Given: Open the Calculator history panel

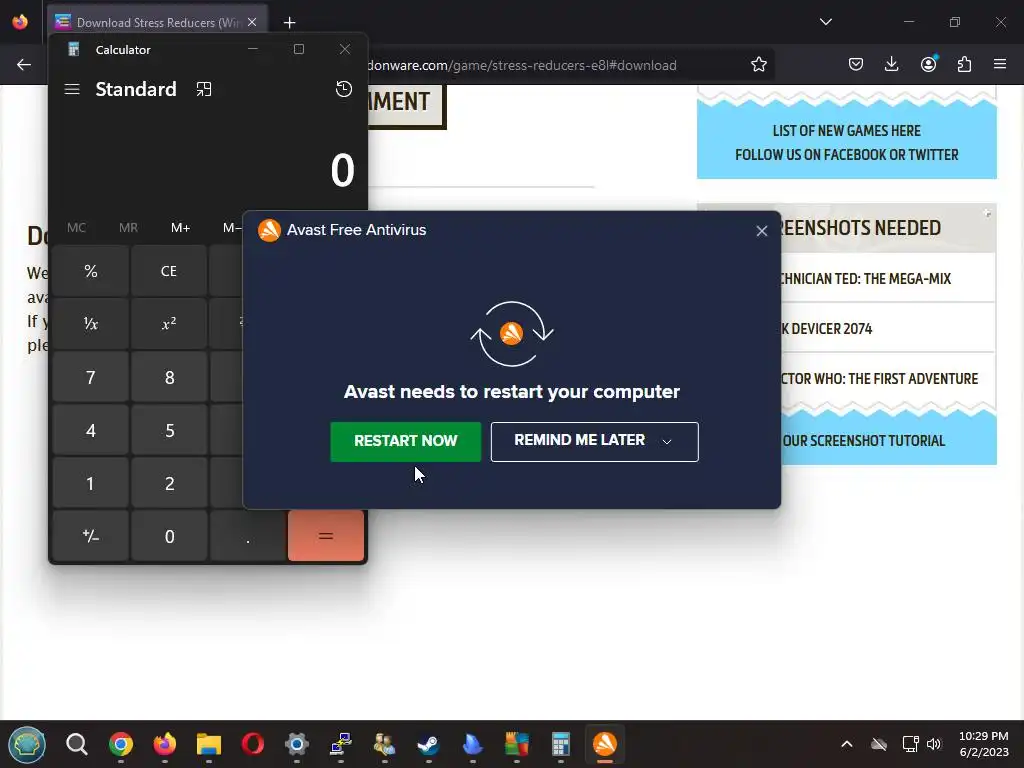Looking at the screenshot, I should (x=344, y=89).
